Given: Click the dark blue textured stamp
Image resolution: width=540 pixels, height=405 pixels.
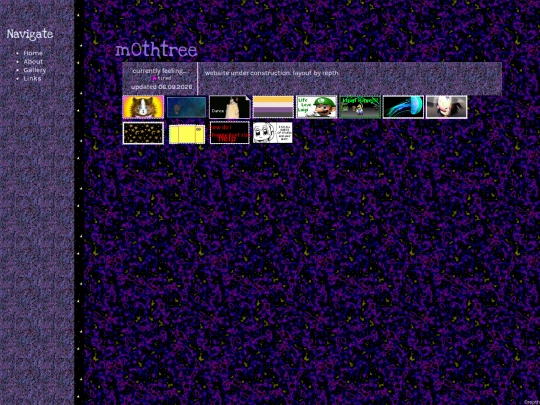Looking at the screenshot, I should click(x=186, y=107).
